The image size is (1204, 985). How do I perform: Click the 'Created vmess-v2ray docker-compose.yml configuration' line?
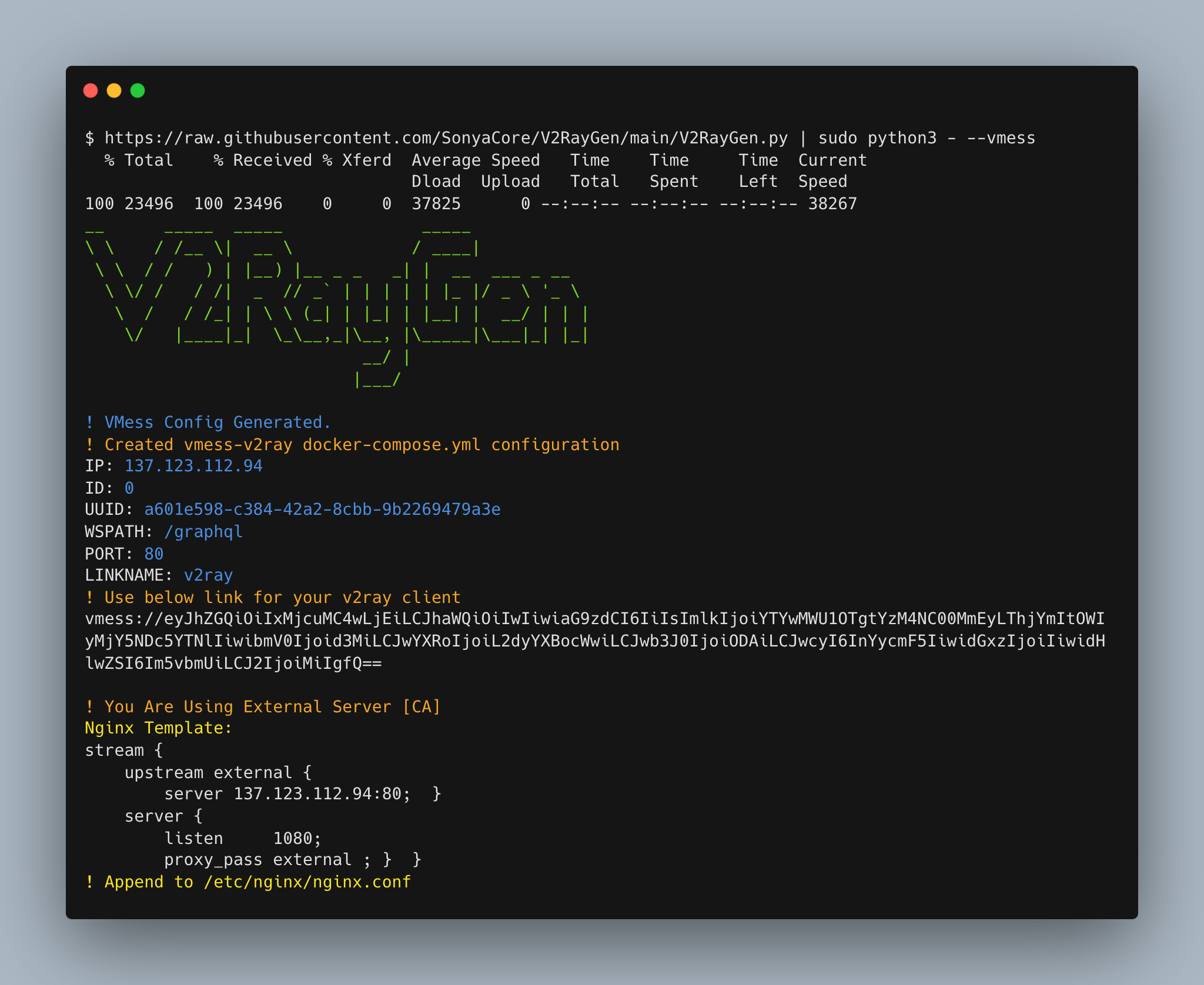pyautogui.click(x=361, y=445)
